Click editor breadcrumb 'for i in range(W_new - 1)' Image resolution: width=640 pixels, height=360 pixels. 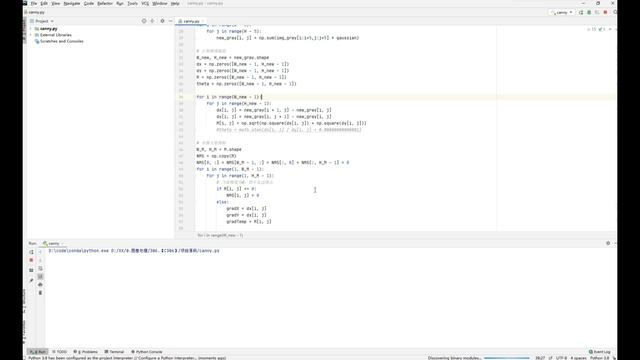coord(220,235)
